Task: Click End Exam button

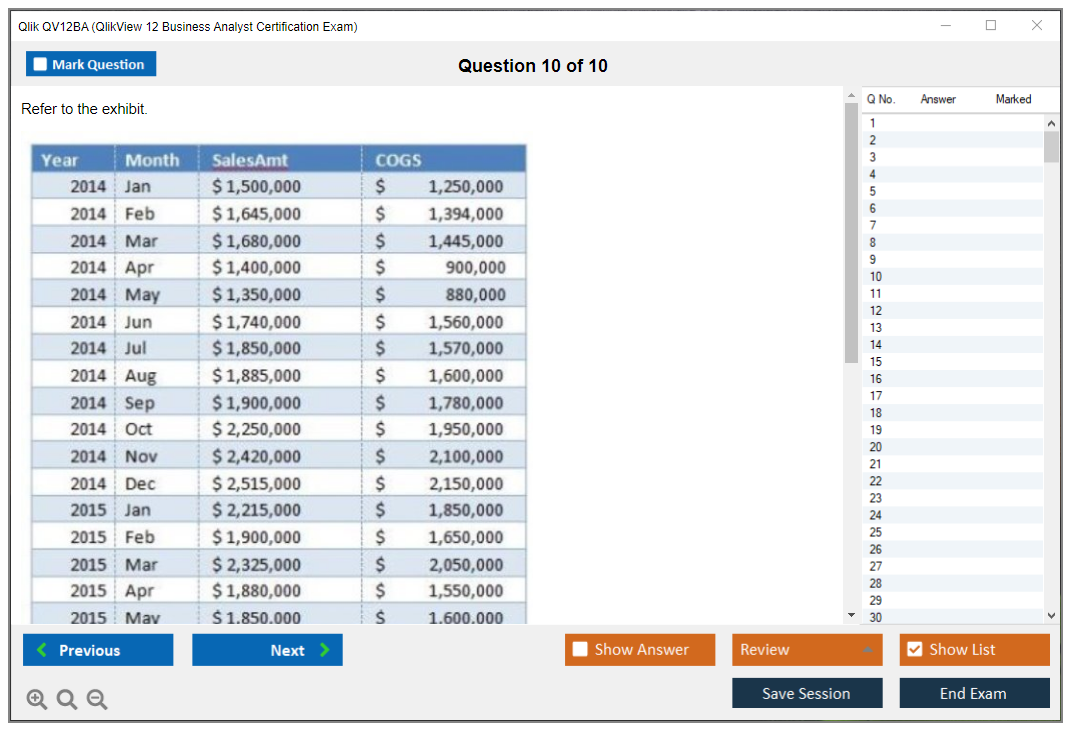Action: pyautogui.click(x=974, y=693)
